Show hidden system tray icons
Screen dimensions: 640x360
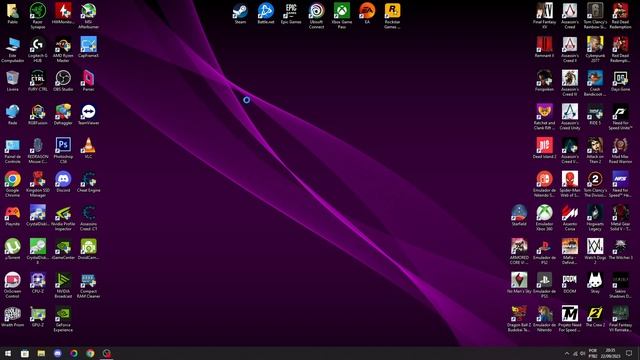567,353
